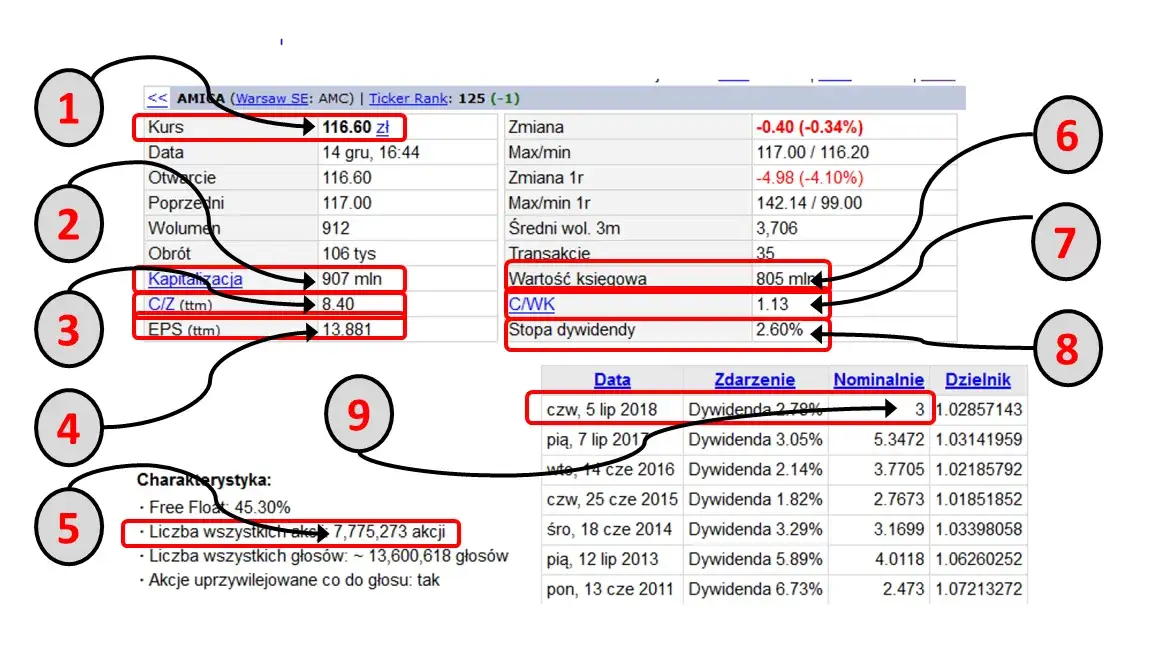Sort by Zdarzenie column header

(x=755, y=379)
